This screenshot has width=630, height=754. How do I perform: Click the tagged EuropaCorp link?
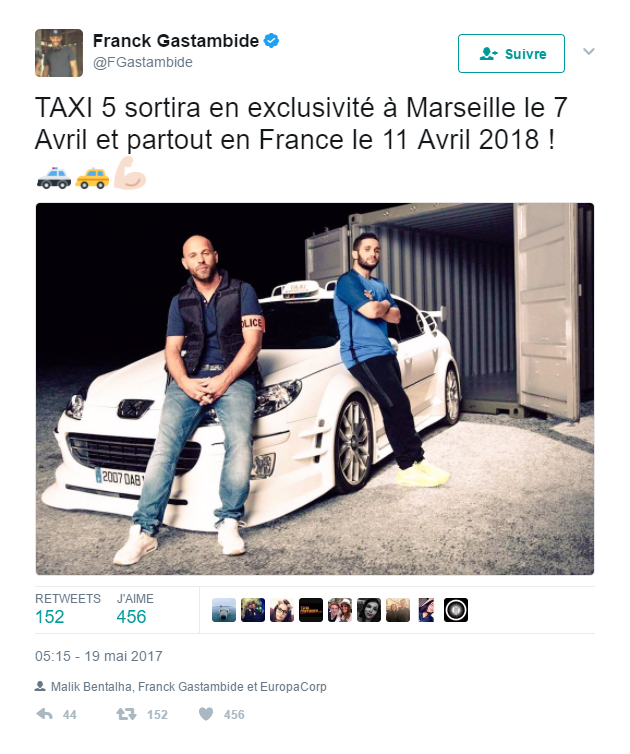(x=293, y=687)
